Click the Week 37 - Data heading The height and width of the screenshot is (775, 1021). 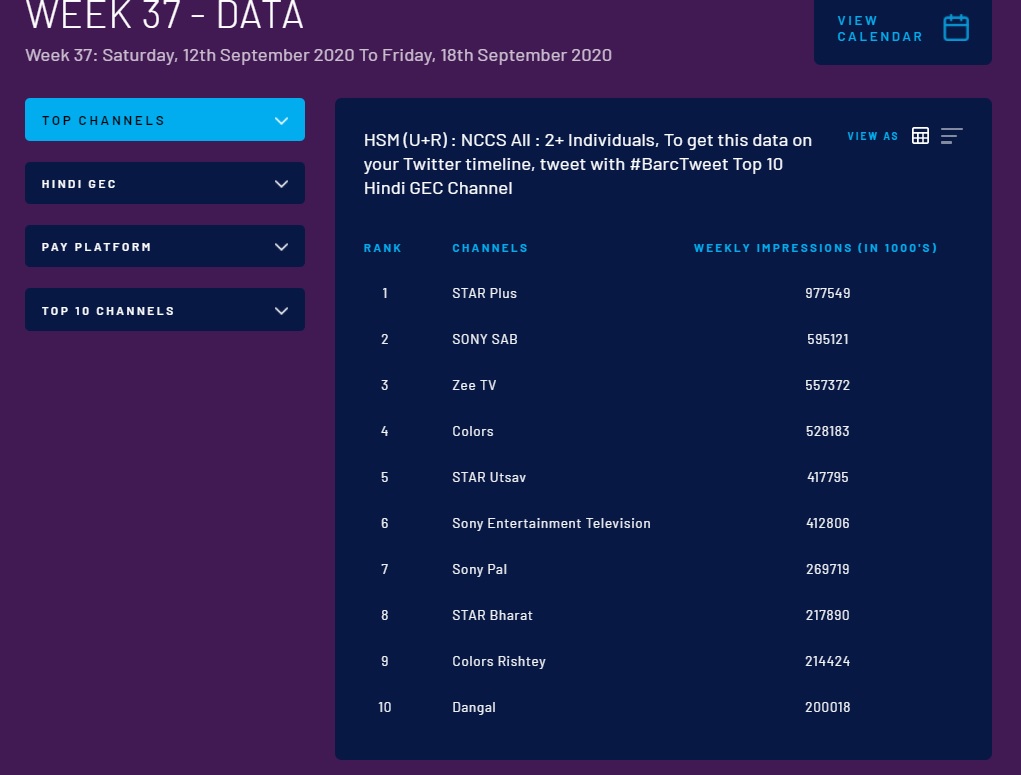pos(164,16)
